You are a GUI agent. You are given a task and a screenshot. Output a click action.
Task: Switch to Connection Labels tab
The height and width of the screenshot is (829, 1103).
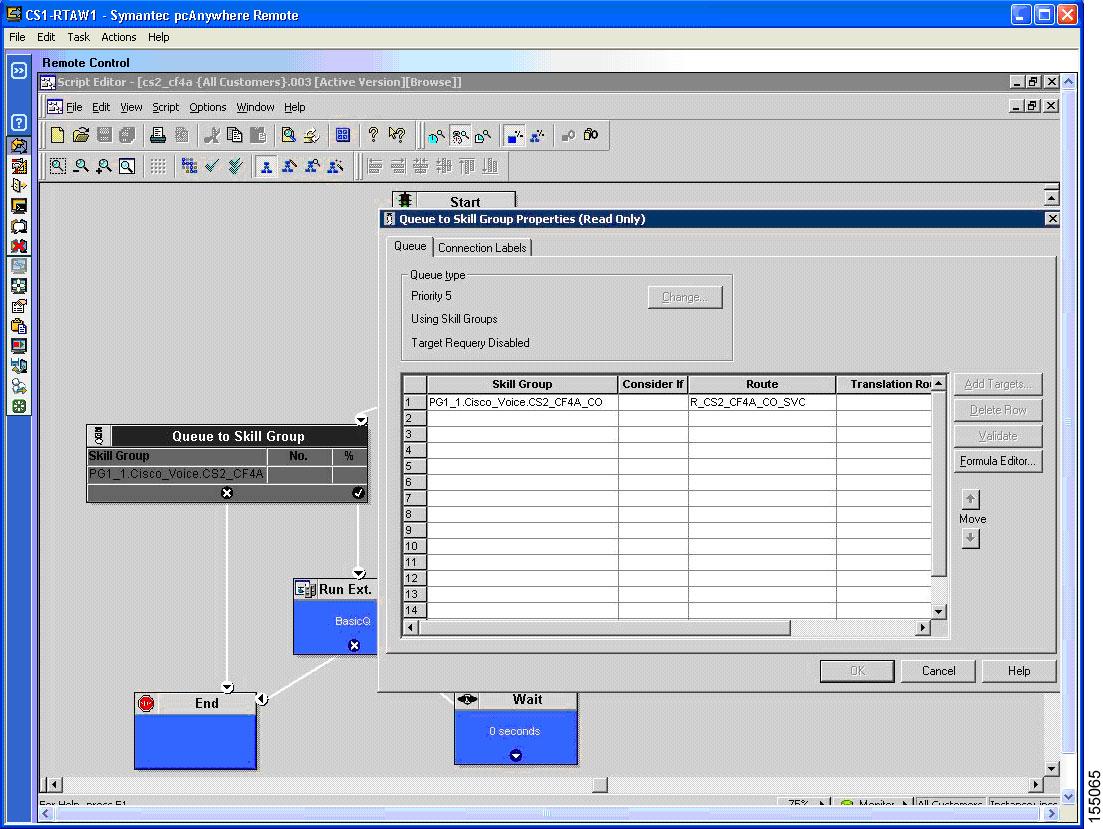click(482, 248)
